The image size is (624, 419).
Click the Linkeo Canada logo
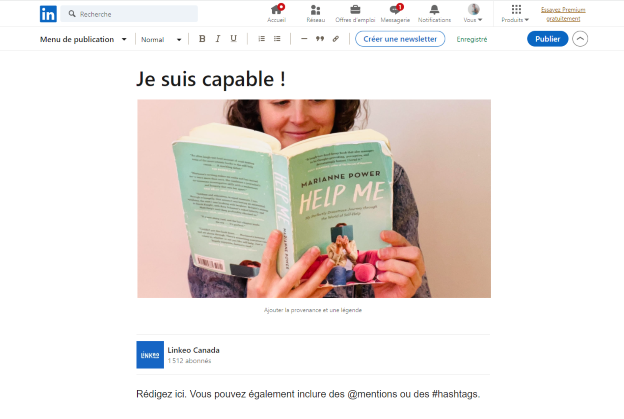click(150, 355)
